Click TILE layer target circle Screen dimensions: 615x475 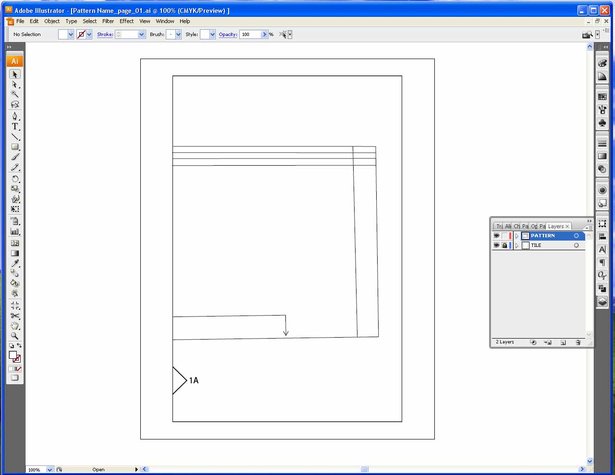click(x=576, y=245)
